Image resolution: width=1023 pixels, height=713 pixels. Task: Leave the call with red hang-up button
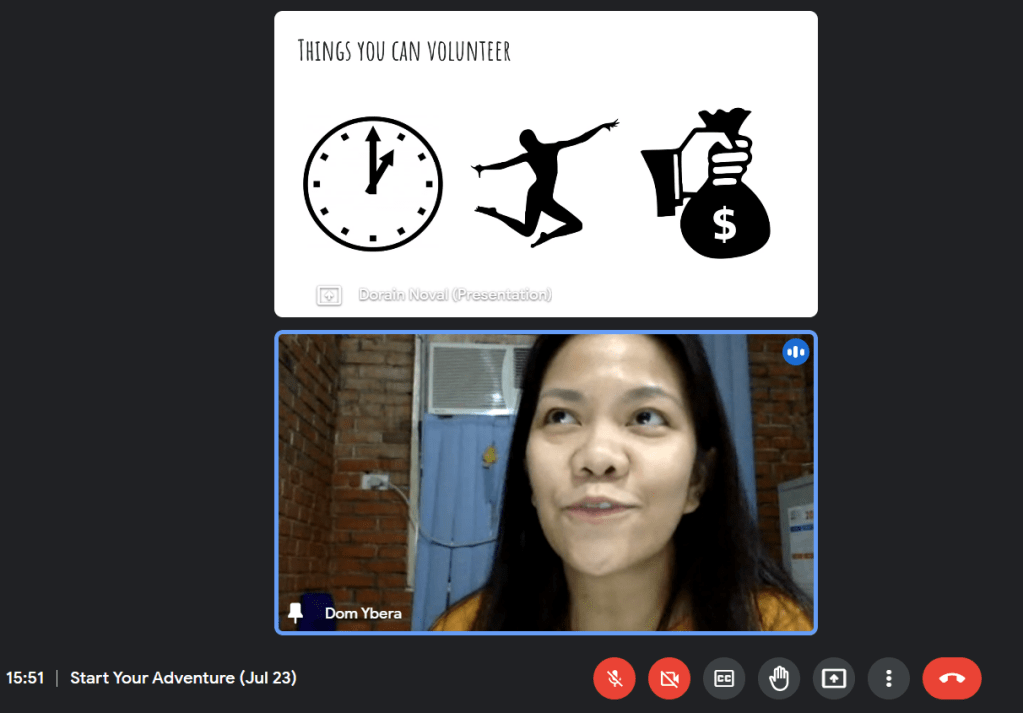[x=951, y=679]
